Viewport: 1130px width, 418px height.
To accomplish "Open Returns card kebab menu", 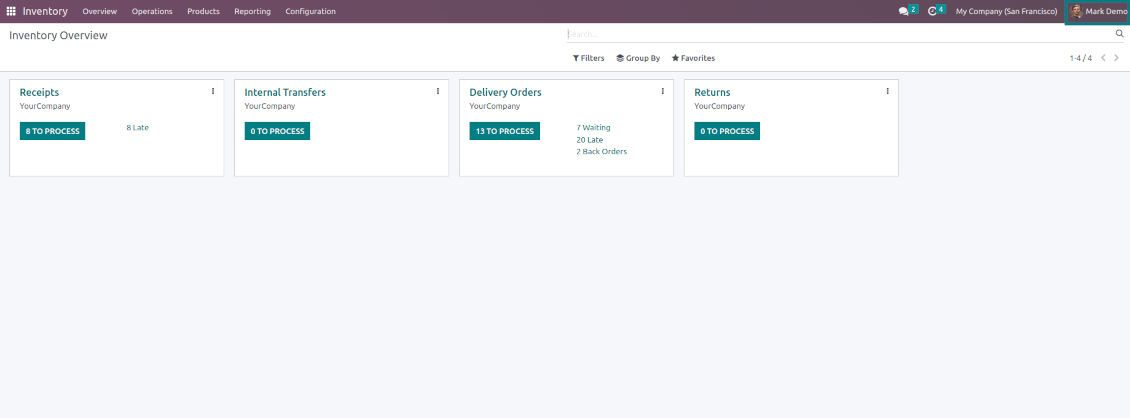I will pyautogui.click(x=888, y=91).
